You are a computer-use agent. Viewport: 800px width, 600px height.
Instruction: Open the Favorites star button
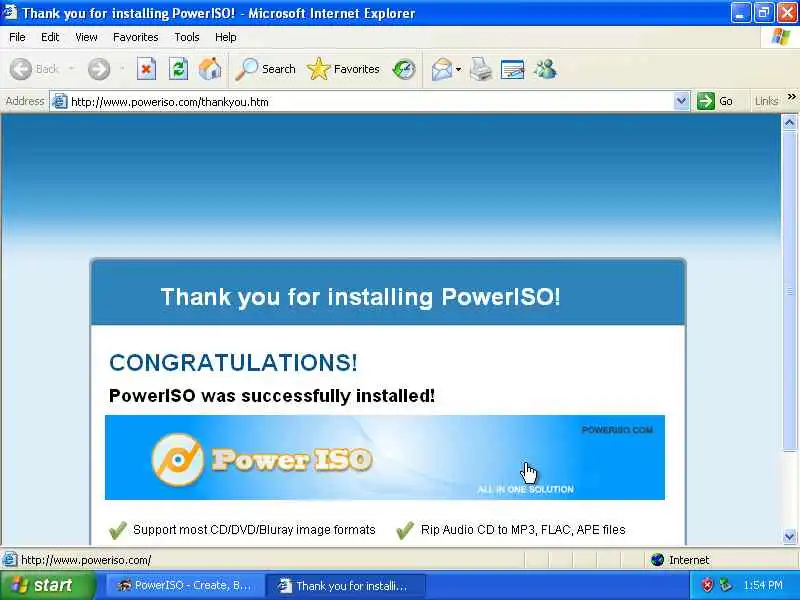[x=343, y=69]
